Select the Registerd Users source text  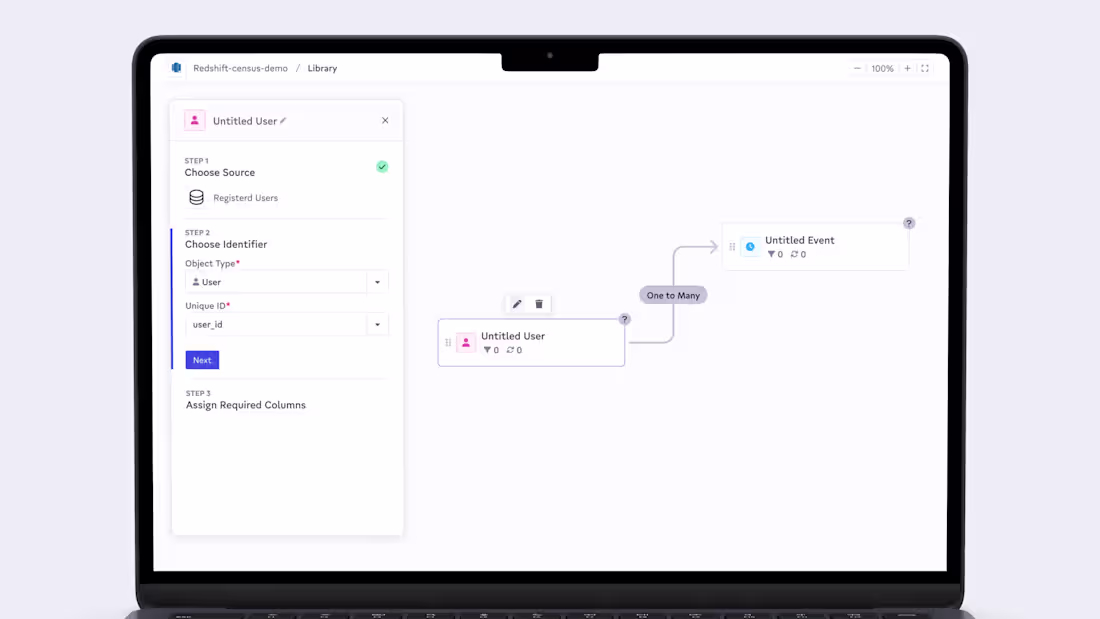246,198
